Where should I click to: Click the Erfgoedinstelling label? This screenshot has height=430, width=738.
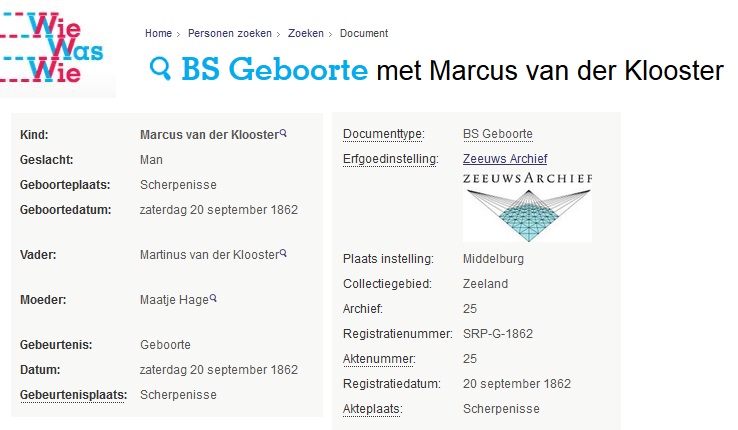tap(391, 159)
